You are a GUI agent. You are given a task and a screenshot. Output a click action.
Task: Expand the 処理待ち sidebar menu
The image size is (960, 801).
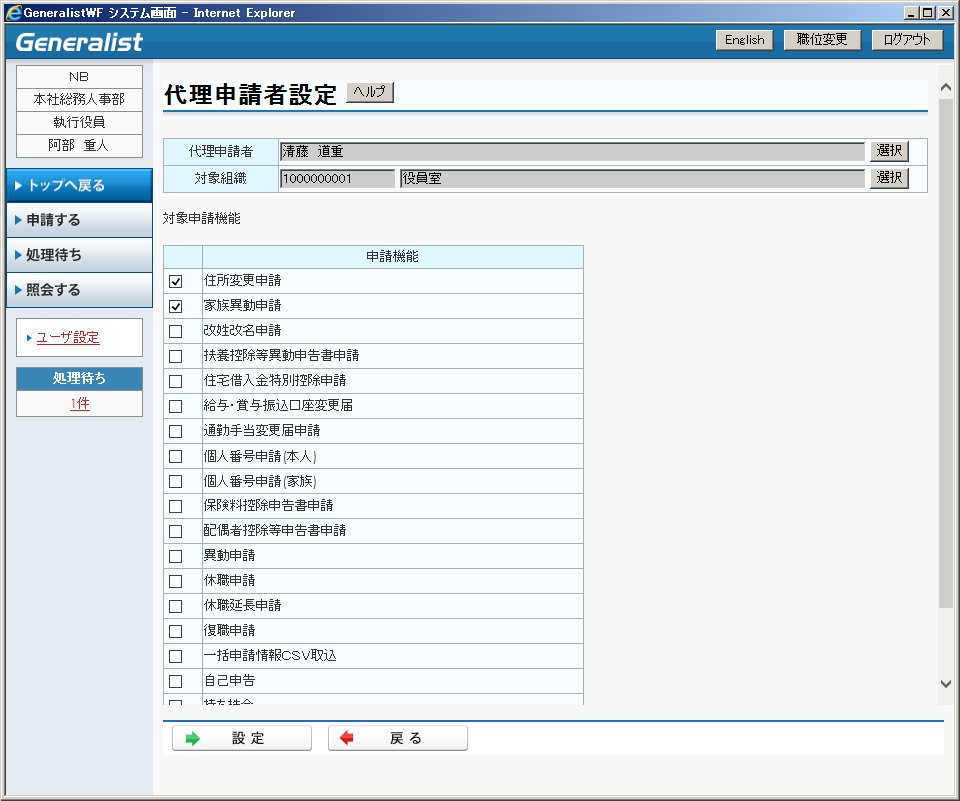point(79,255)
